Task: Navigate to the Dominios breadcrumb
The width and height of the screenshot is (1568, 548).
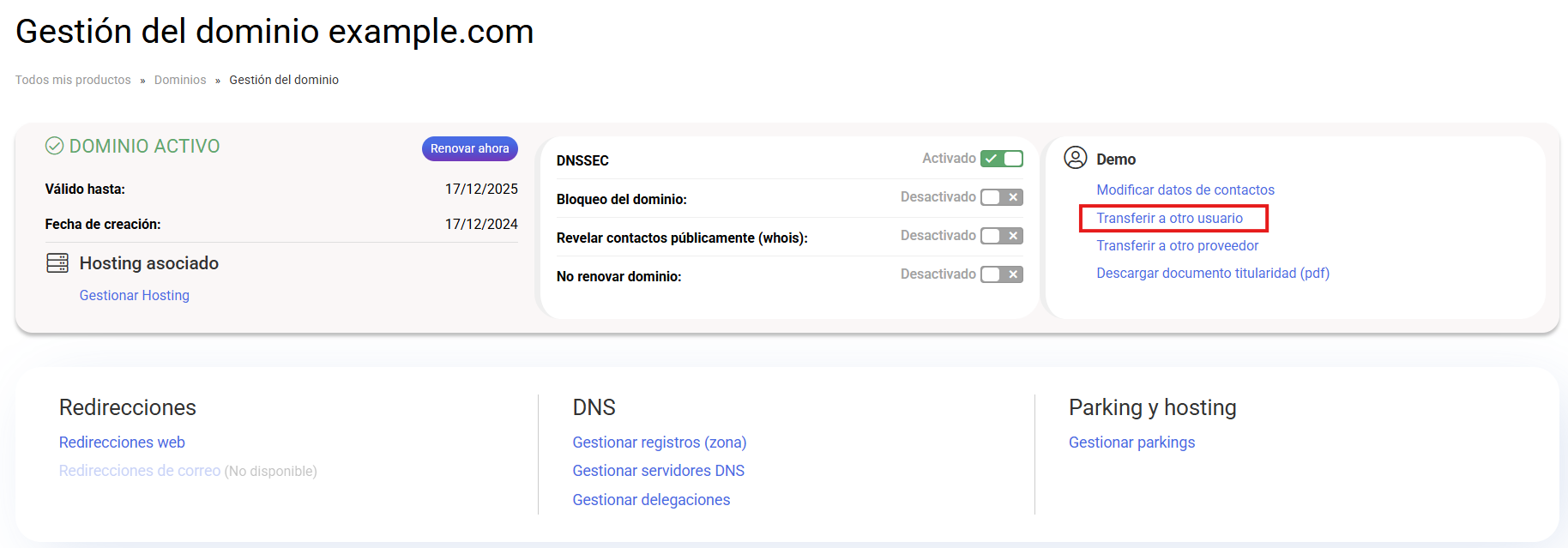Action: [x=180, y=80]
